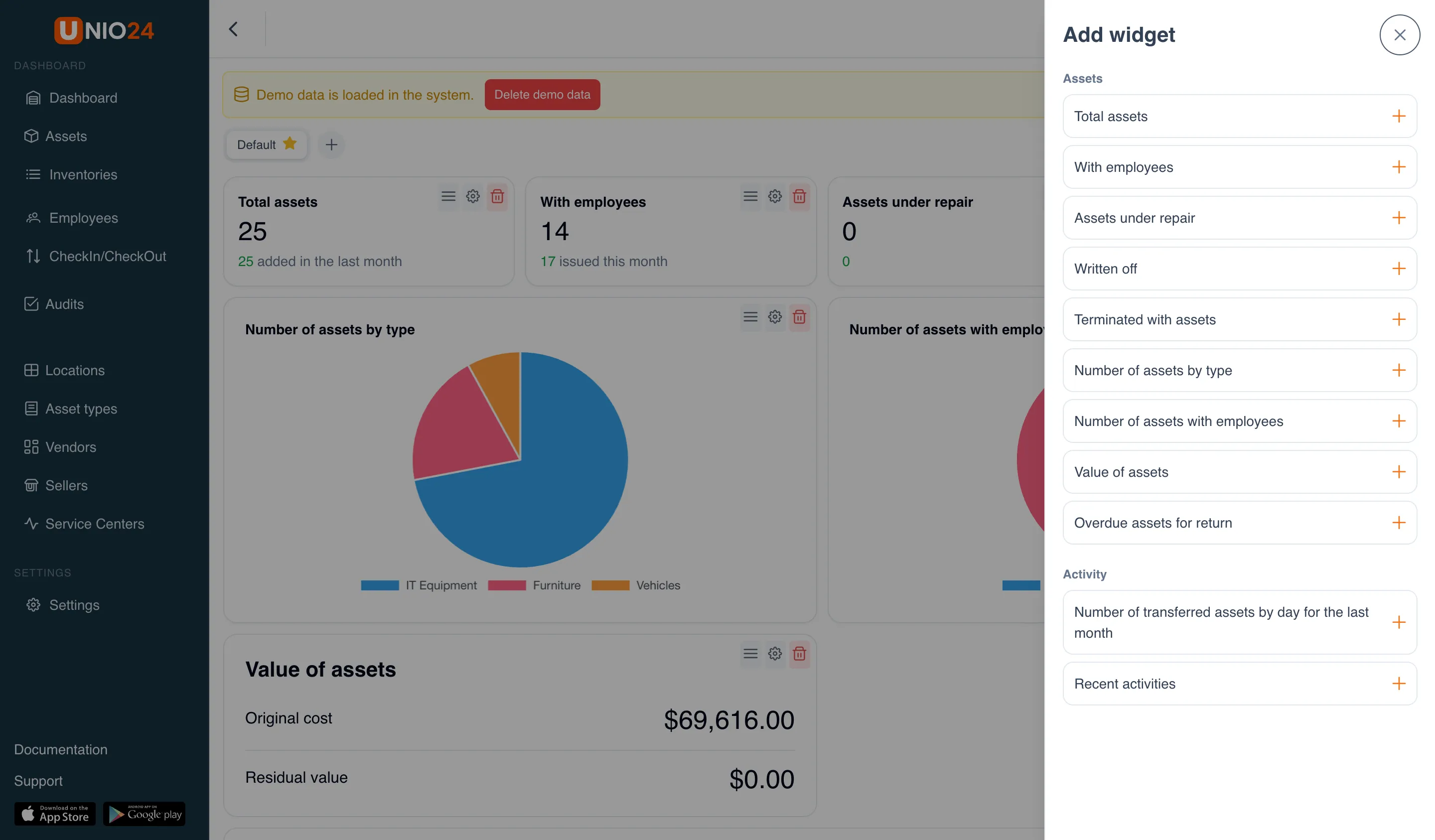Image resolution: width=1435 pixels, height=840 pixels.
Task: Go to Sellers in the sidebar
Action: 56,485
